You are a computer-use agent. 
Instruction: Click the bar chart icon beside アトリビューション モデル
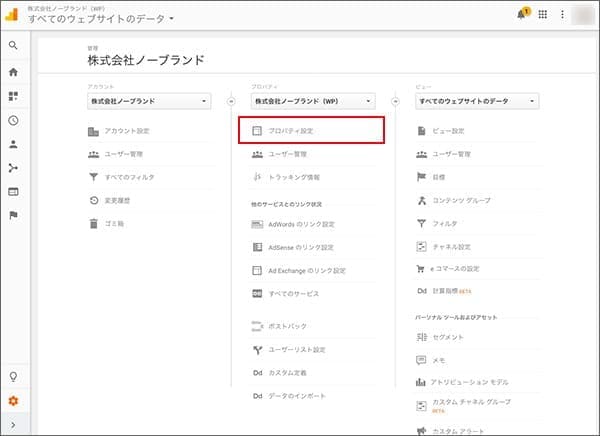(x=421, y=382)
